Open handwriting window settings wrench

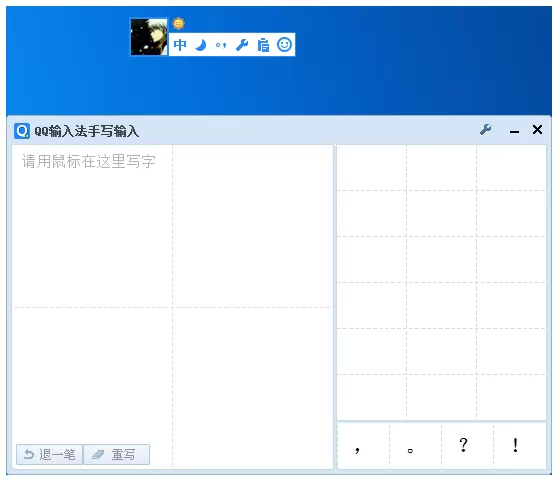coord(486,130)
